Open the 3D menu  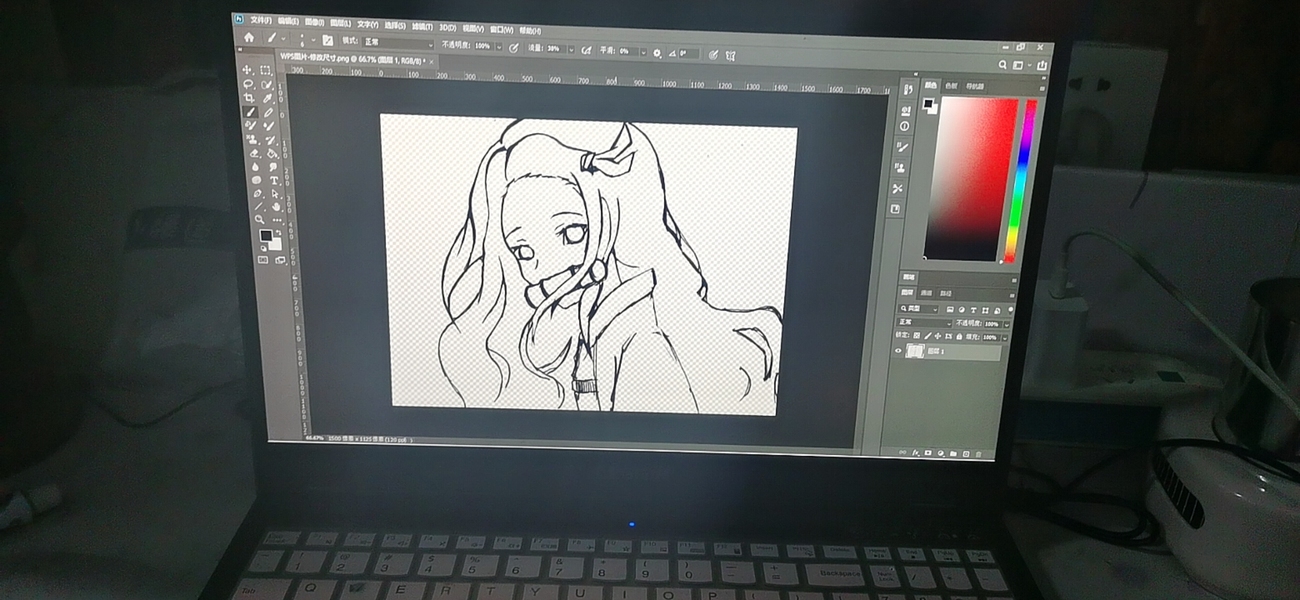point(447,27)
